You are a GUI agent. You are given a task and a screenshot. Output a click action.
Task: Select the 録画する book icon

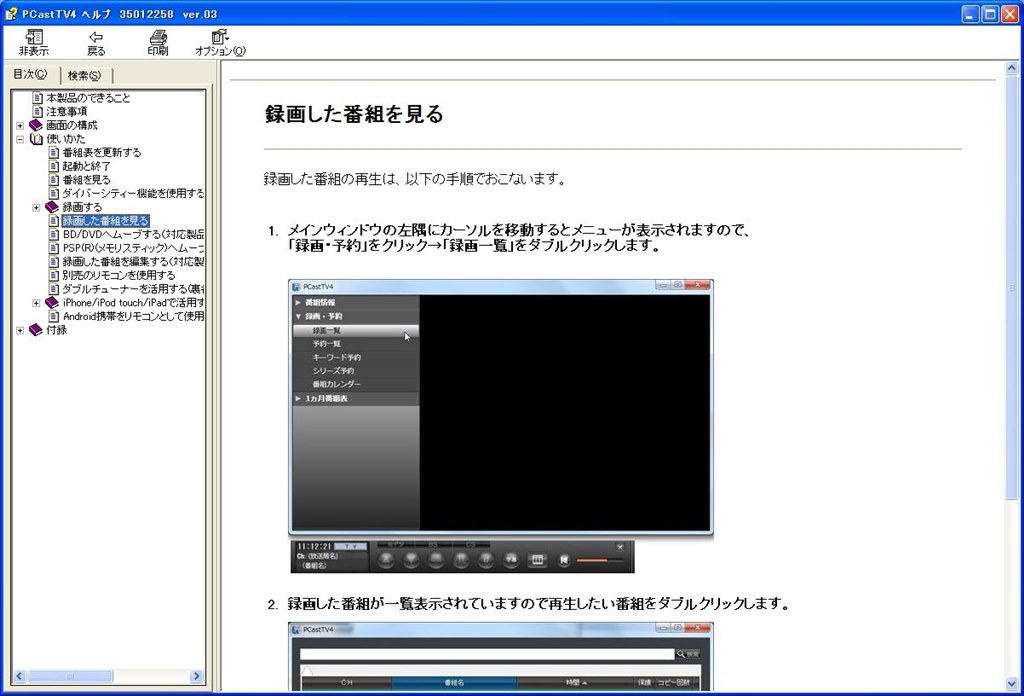pos(52,207)
